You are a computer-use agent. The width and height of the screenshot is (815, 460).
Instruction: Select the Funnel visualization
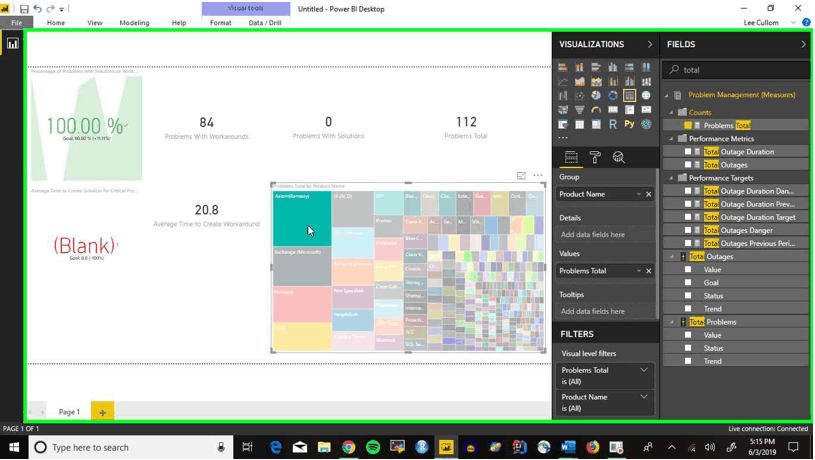click(580, 110)
